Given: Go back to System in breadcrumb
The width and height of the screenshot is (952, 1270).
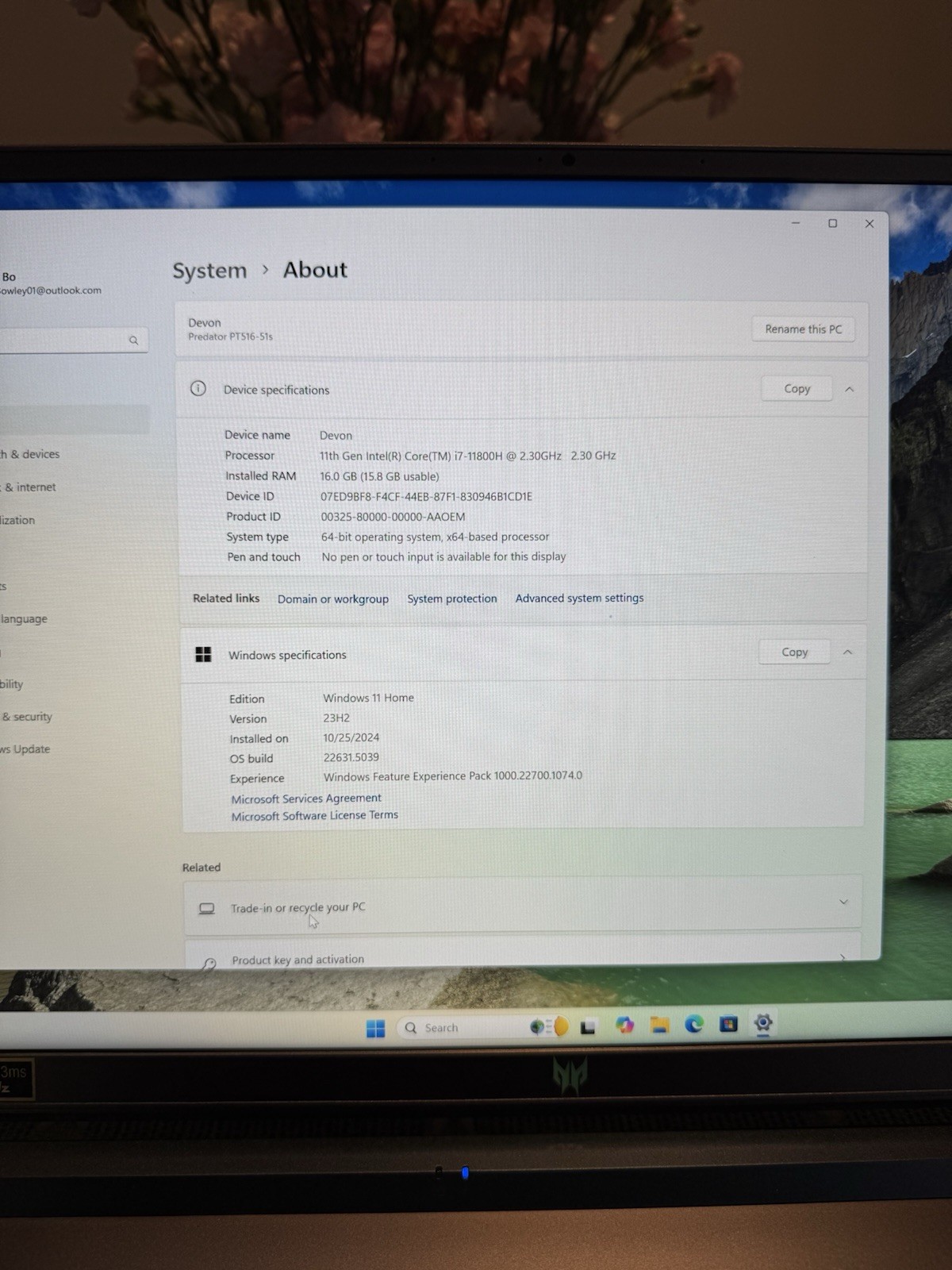Looking at the screenshot, I should (x=209, y=271).
